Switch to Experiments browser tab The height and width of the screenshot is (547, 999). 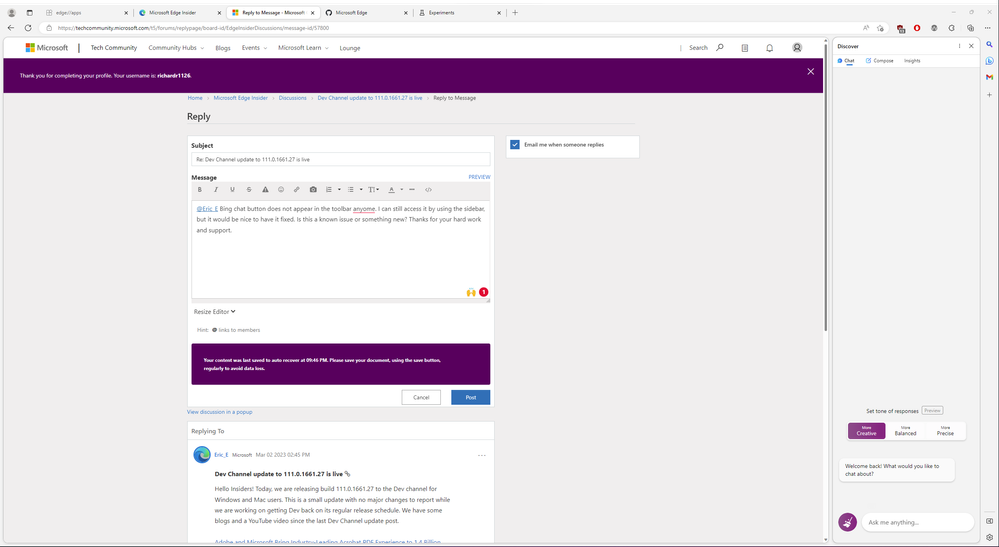click(x=459, y=13)
